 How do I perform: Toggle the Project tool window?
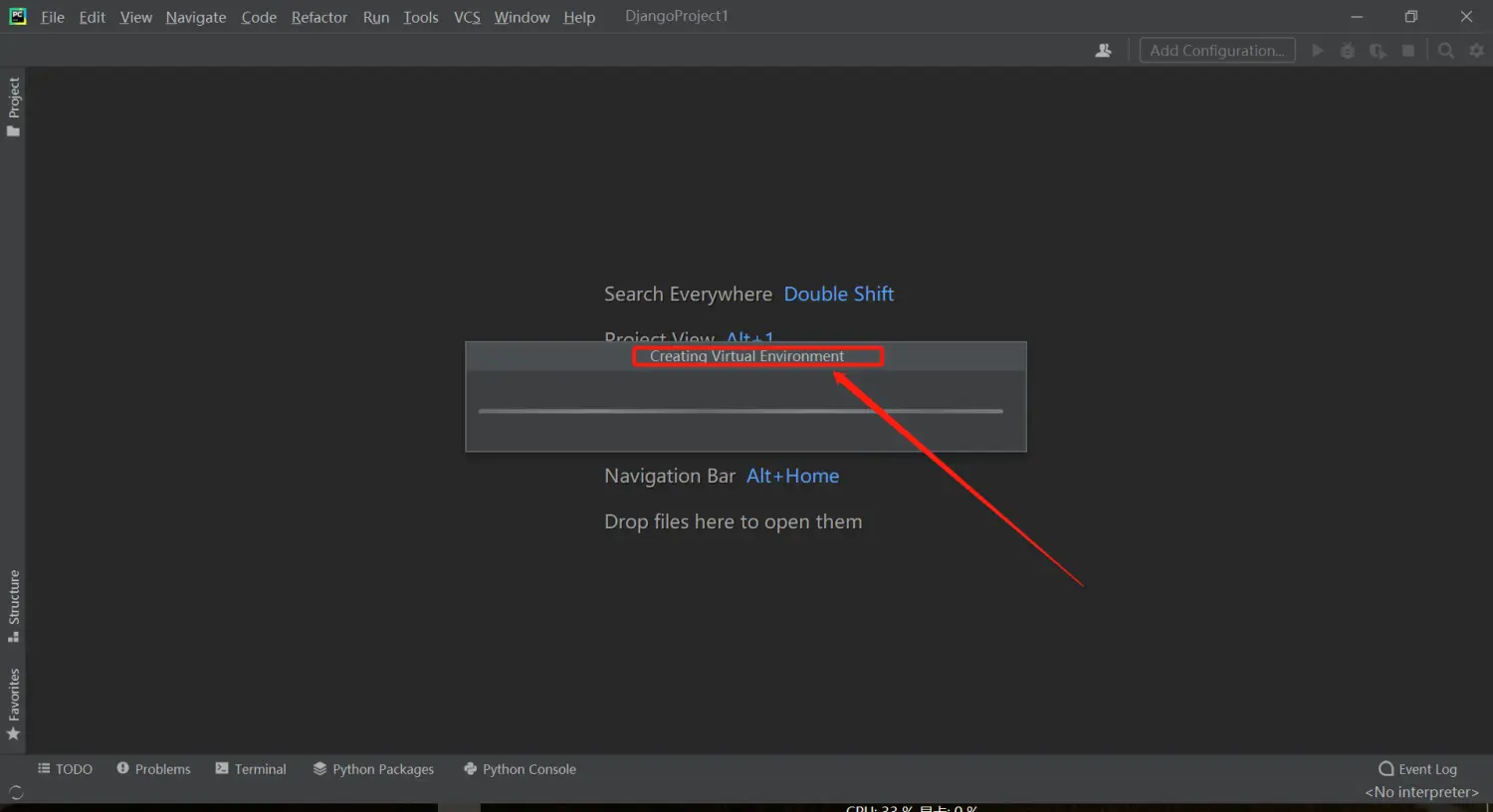click(14, 106)
